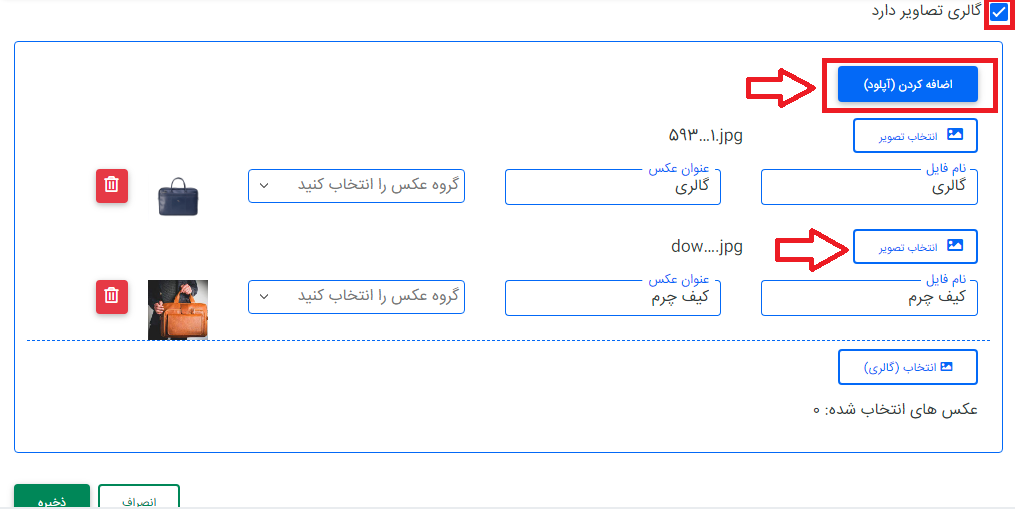
Task: Delete the first gallery image row (گالری)
Action: pyautogui.click(x=112, y=186)
